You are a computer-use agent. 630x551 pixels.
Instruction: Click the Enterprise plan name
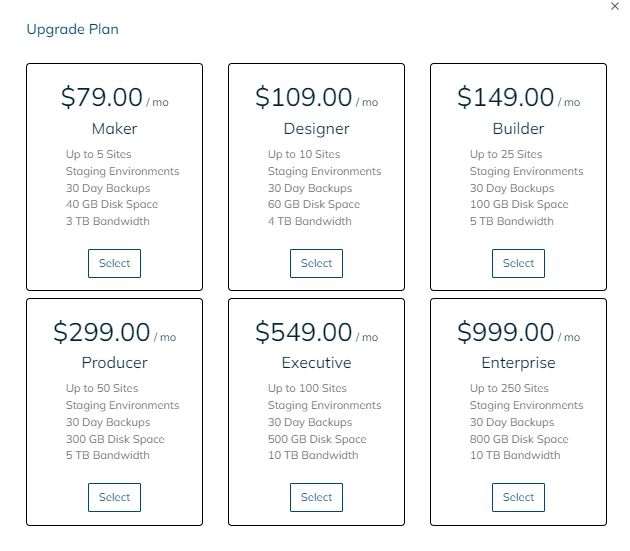[x=518, y=363]
